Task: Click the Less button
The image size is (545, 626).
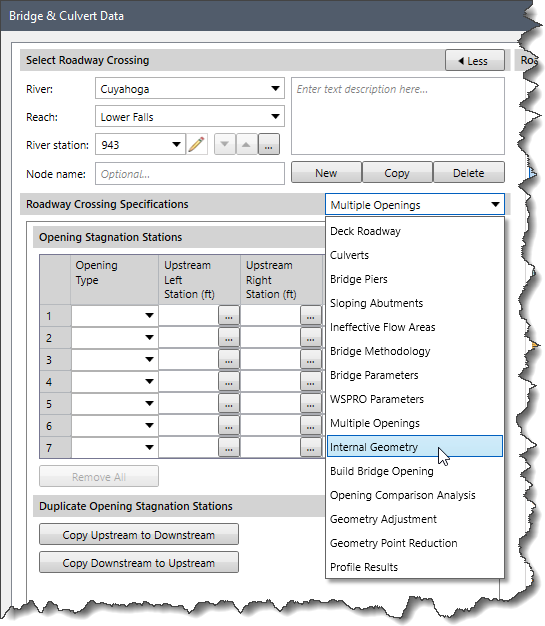Action: (475, 61)
